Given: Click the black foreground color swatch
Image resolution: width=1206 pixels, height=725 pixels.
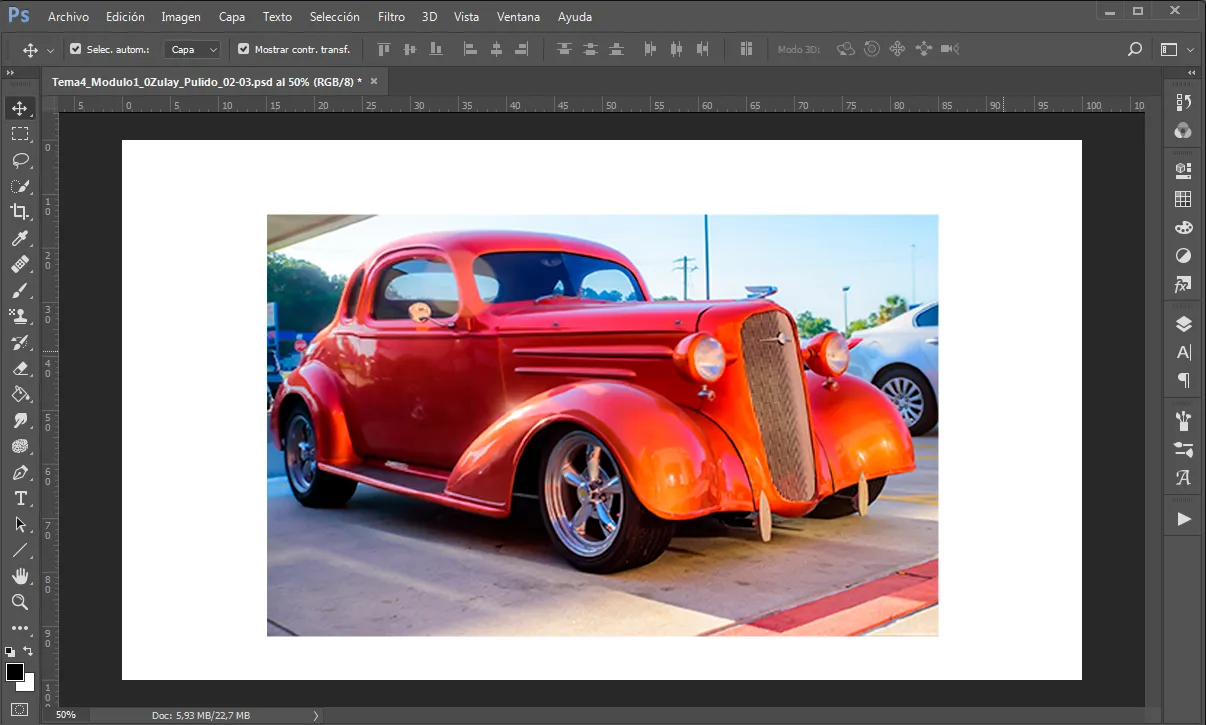Looking at the screenshot, I should click(x=14, y=671).
